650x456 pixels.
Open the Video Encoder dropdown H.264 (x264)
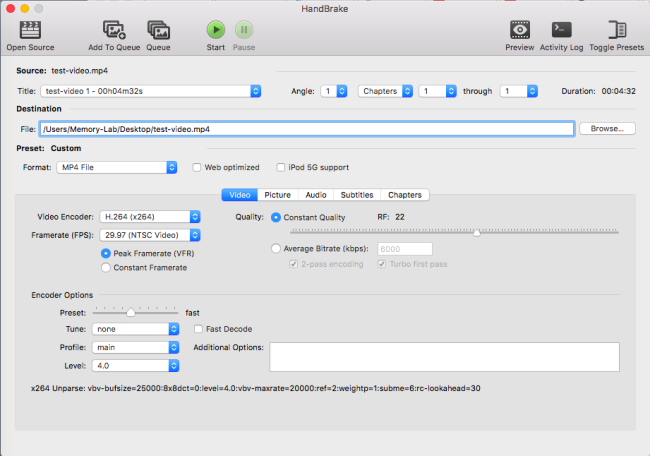[150, 217]
